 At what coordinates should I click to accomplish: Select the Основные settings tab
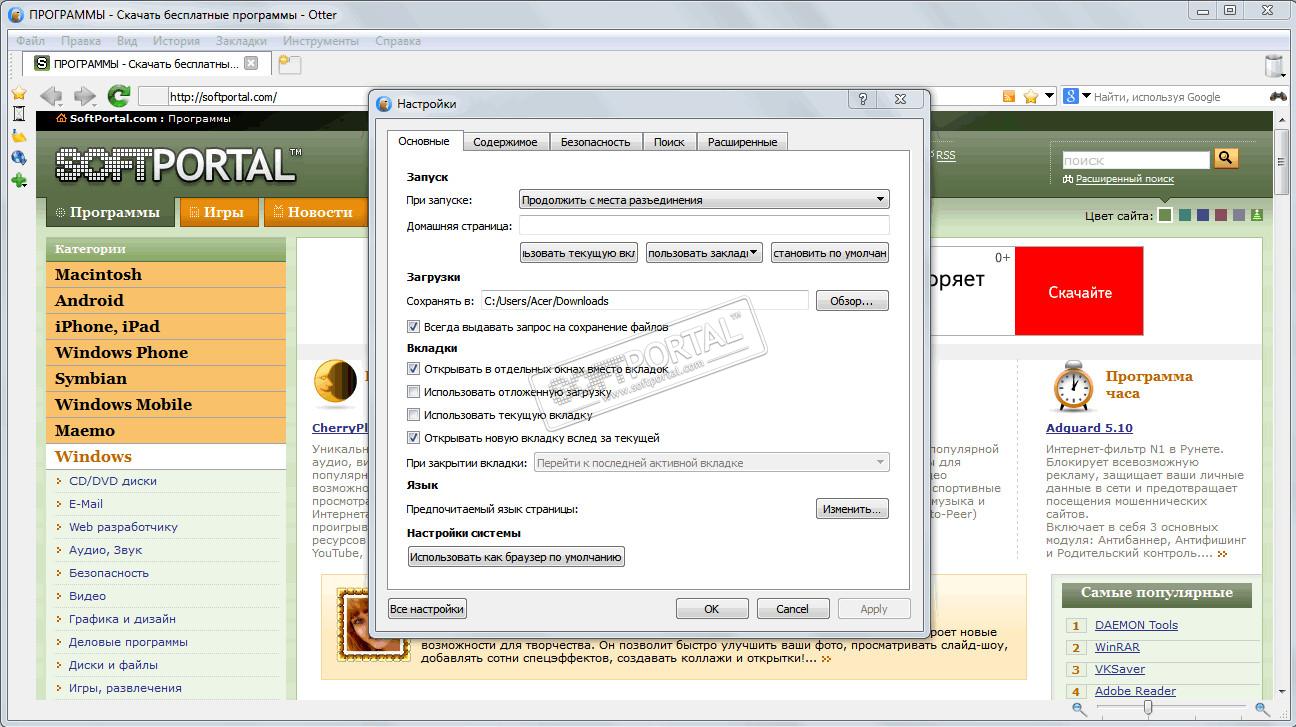tap(424, 141)
